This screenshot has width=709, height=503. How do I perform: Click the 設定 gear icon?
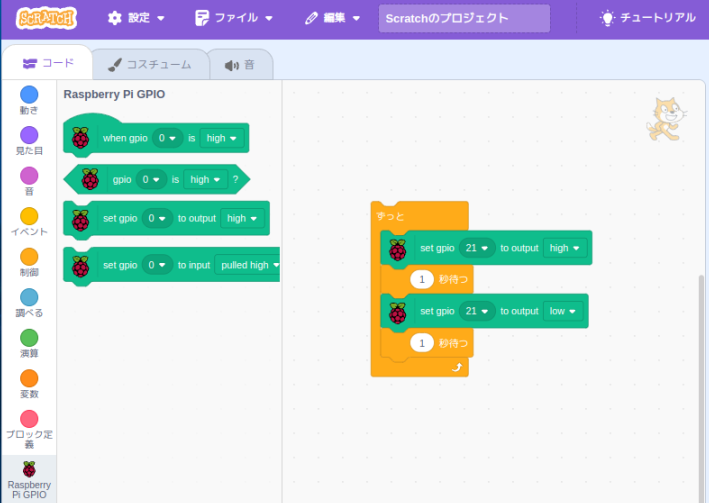[x=115, y=18]
